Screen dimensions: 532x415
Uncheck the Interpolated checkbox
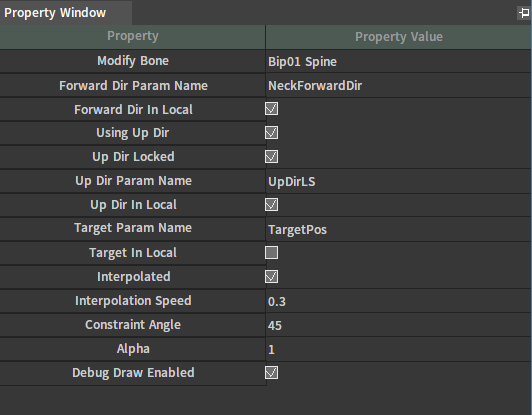271,277
